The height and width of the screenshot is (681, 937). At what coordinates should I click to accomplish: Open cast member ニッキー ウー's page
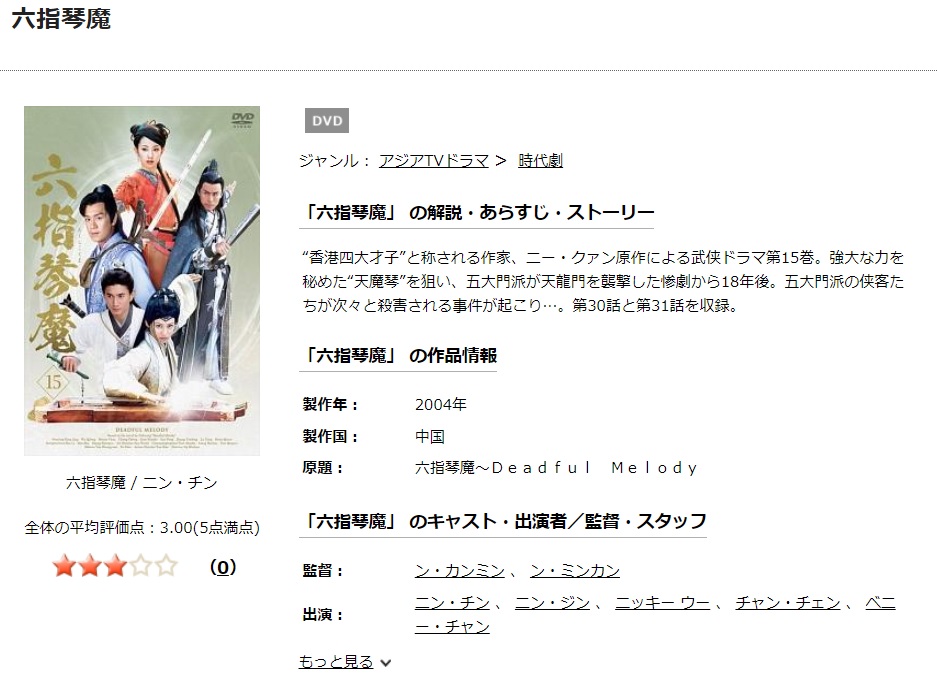coord(663,603)
